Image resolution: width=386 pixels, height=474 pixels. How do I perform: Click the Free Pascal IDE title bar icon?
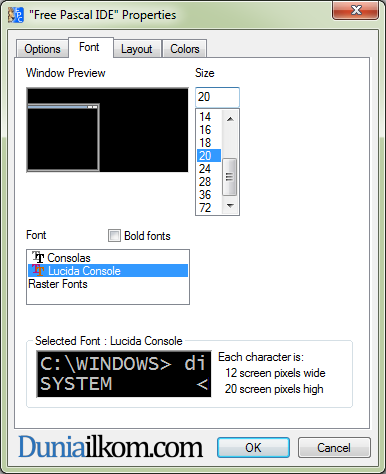pos(16,15)
